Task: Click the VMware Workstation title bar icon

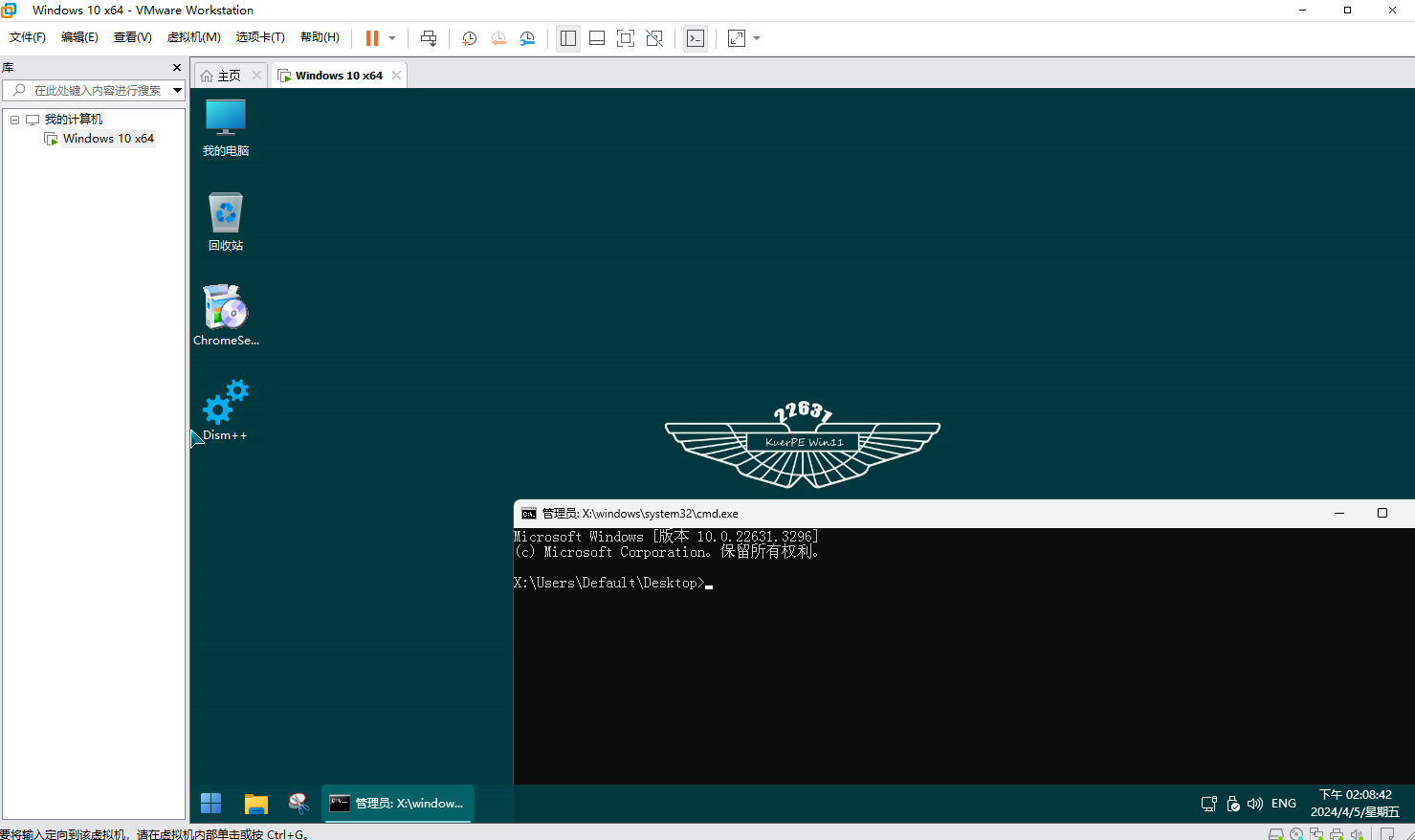Action: pyautogui.click(x=10, y=11)
